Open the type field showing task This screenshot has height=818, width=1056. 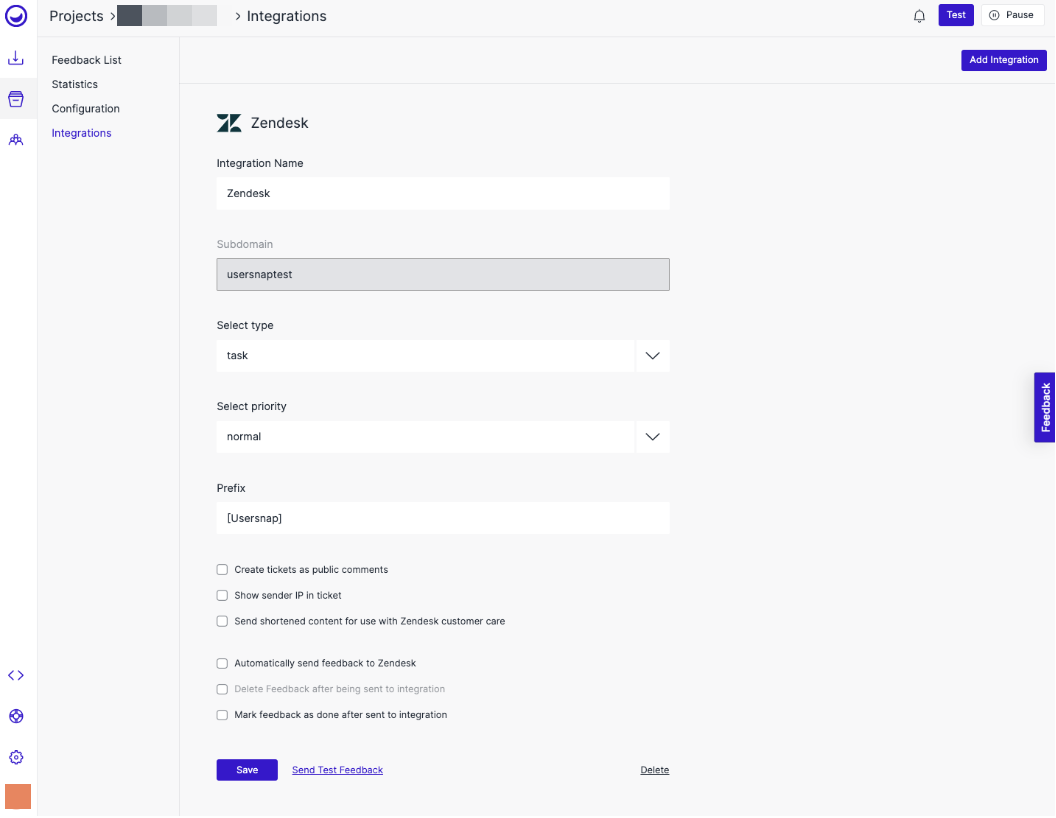(x=426, y=355)
